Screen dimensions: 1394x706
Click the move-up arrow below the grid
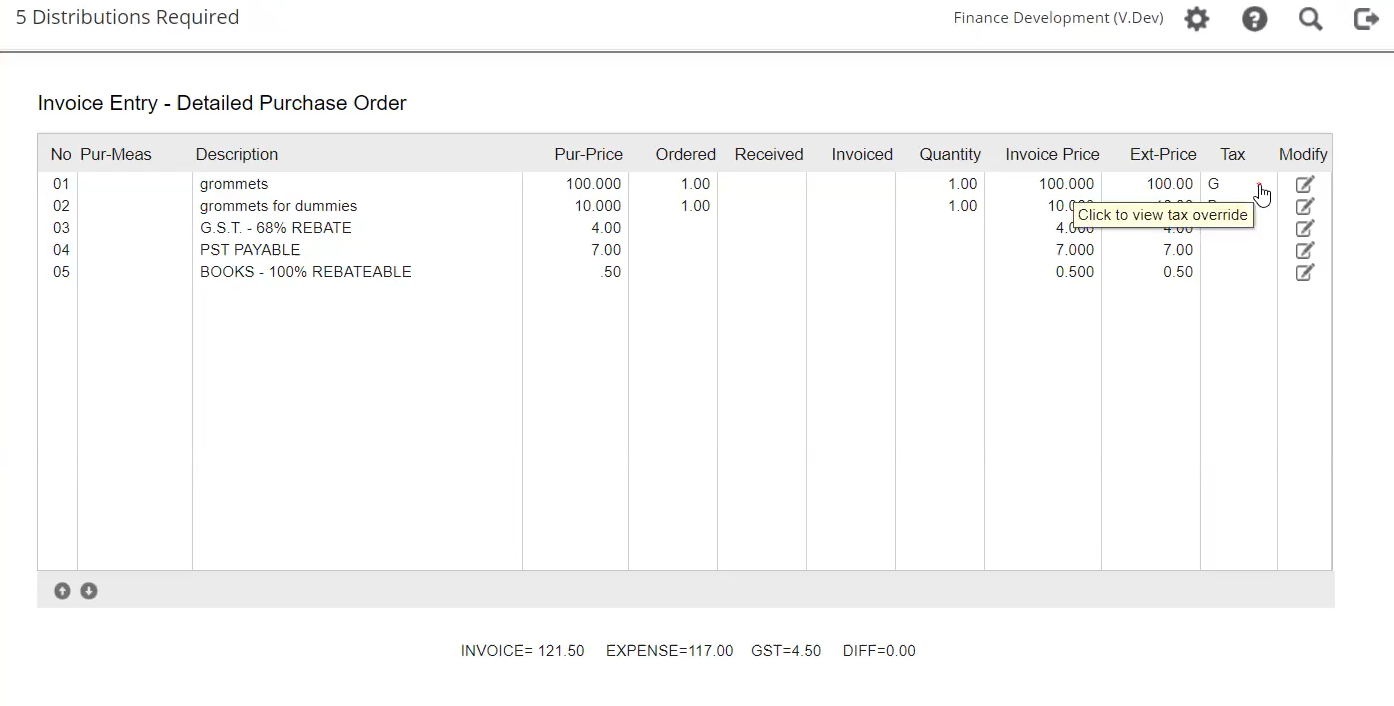point(62,590)
